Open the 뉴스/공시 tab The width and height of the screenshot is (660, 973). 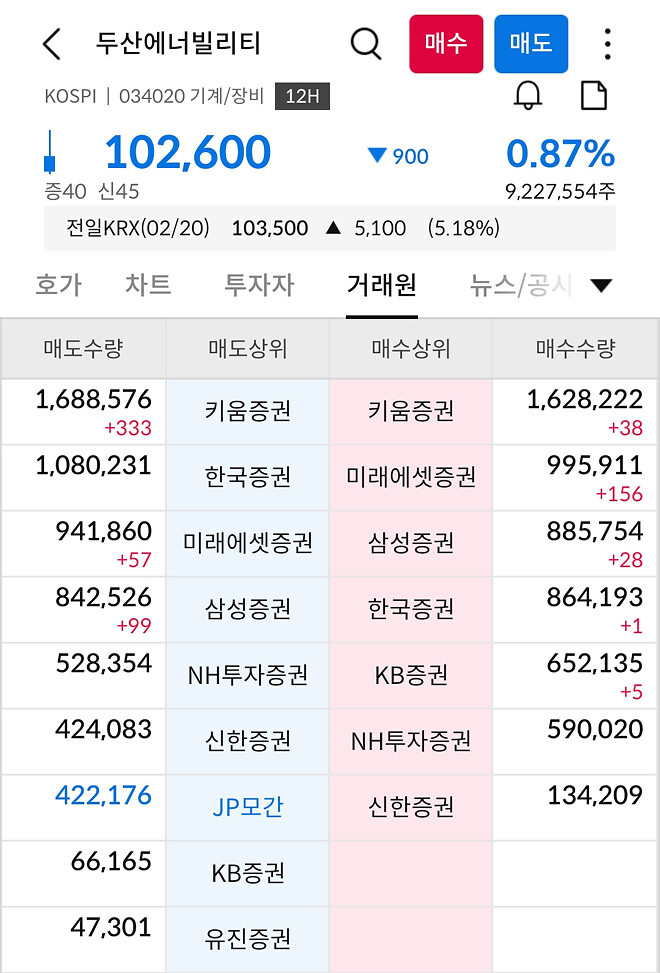pos(520,285)
